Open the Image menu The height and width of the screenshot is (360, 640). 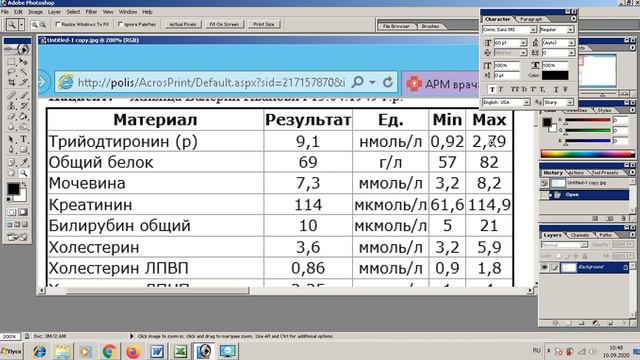click(35, 12)
